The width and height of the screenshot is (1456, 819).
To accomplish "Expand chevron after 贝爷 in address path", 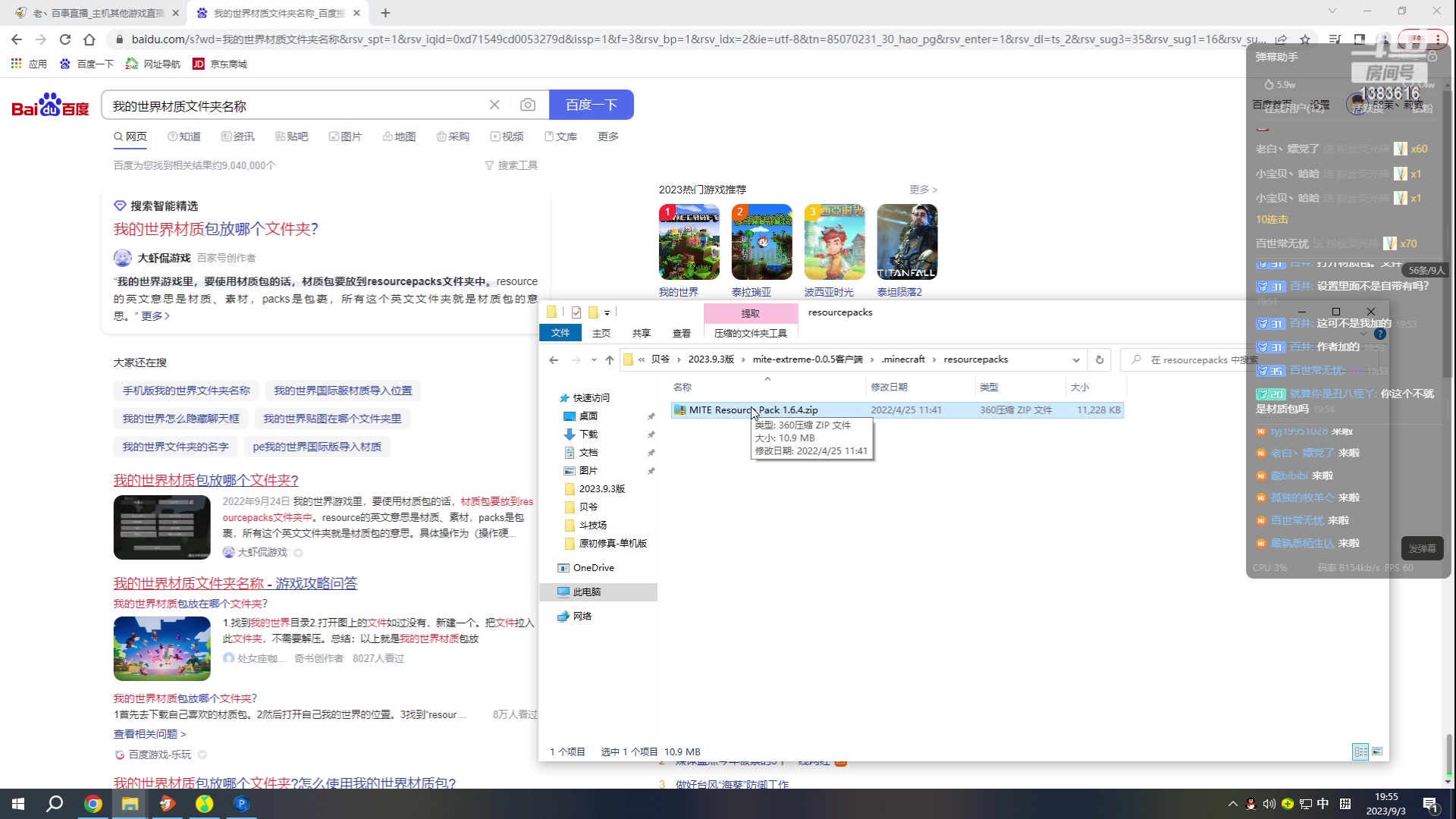I will point(679,359).
